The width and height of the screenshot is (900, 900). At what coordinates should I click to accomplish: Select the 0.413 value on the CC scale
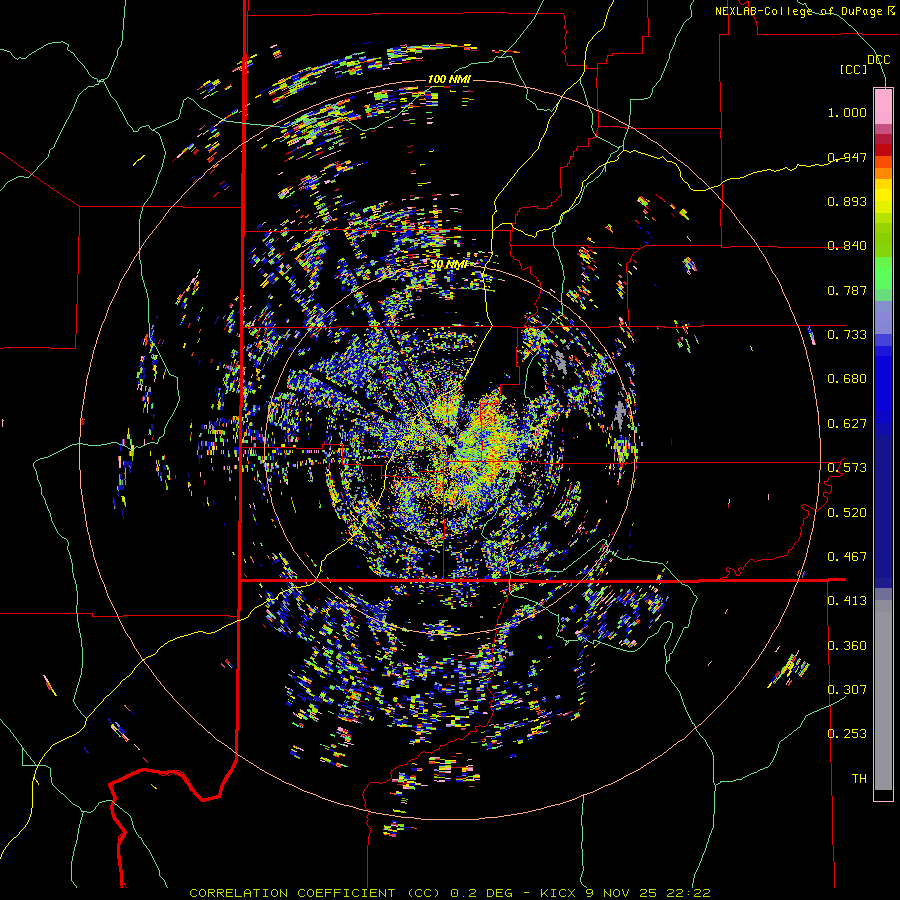pos(847,601)
